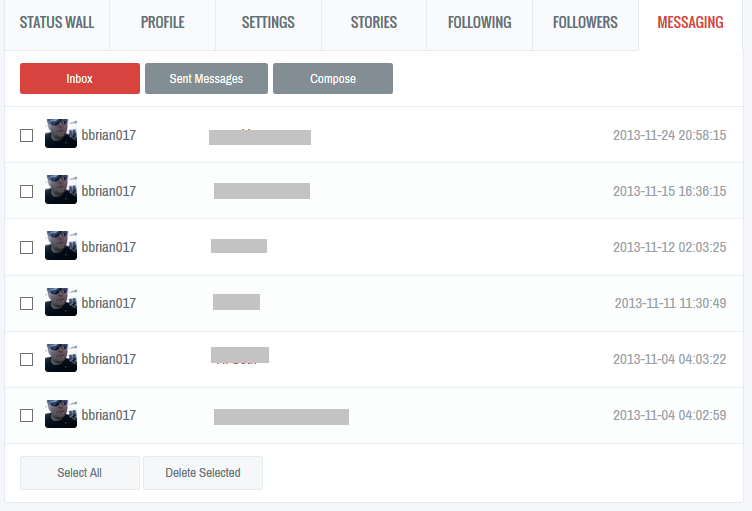View the Following tab
Image resolution: width=752 pixels, height=511 pixels.
click(479, 23)
